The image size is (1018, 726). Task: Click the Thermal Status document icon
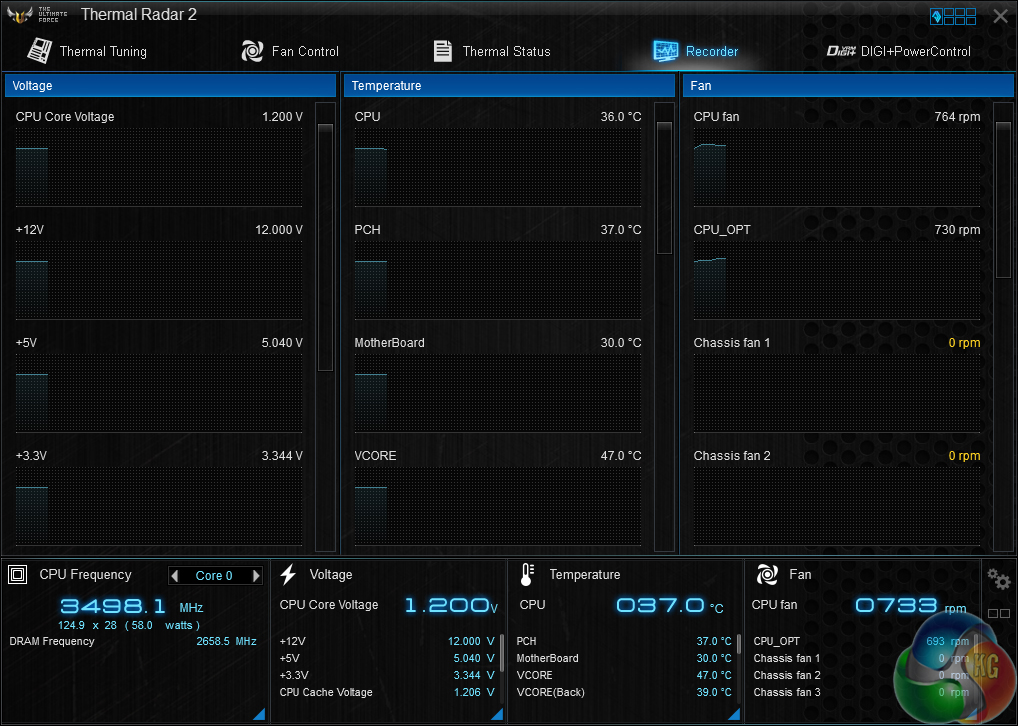(x=442, y=51)
